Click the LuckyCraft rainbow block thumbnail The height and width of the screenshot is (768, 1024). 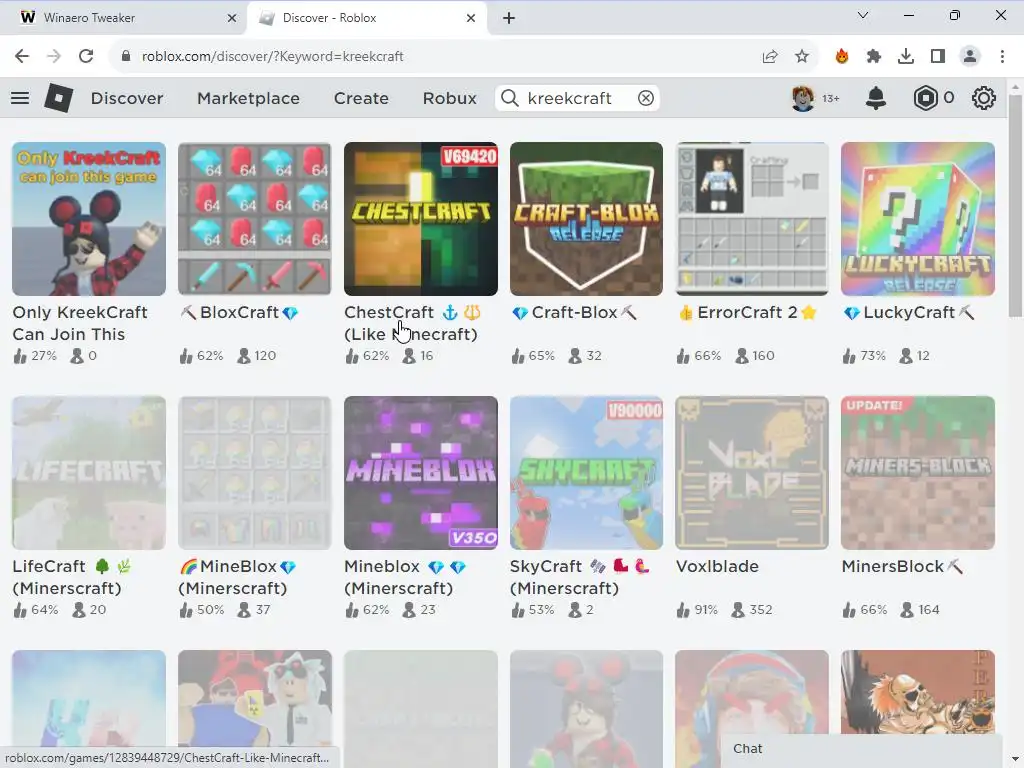tap(918, 219)
